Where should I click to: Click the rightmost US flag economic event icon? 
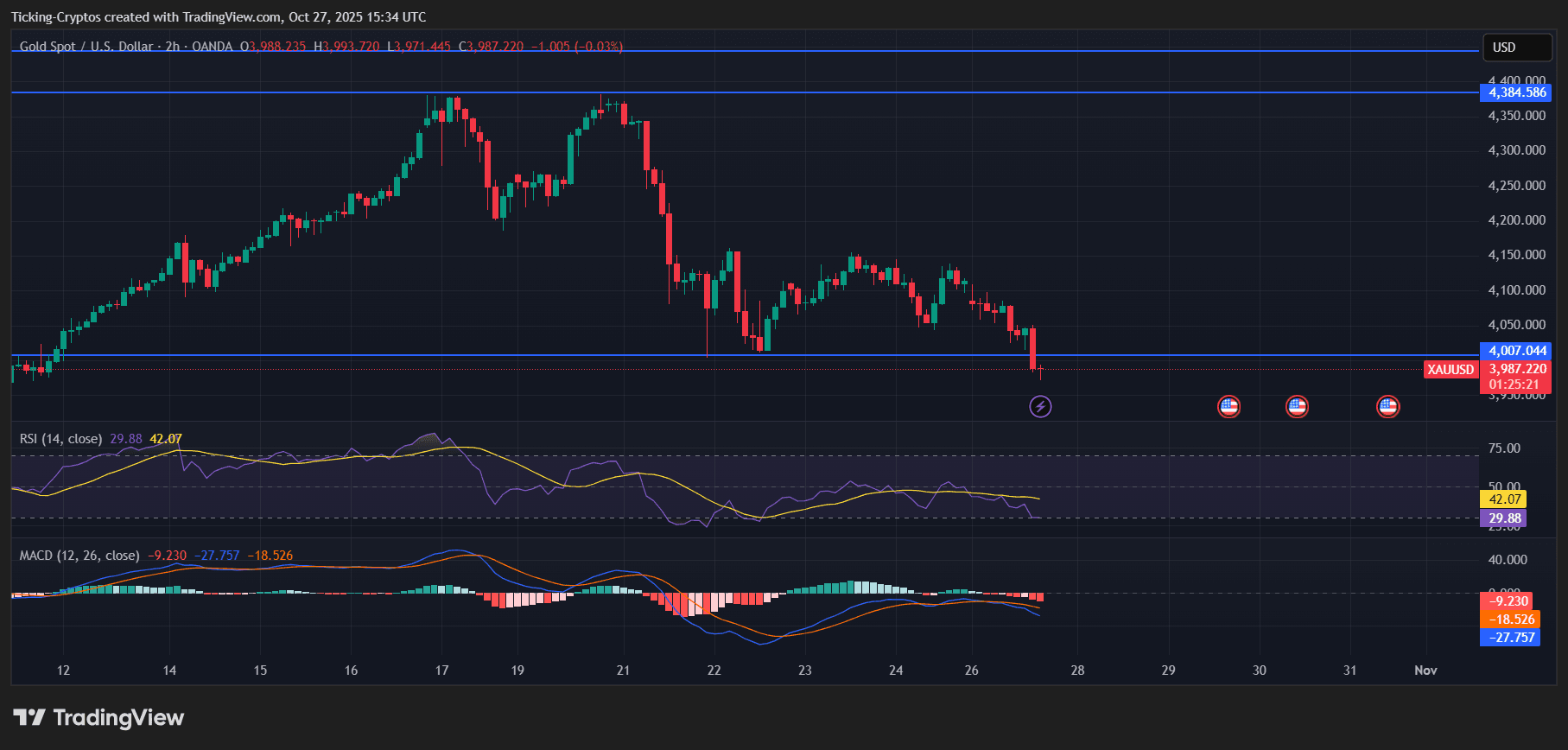tap(1387, 406)
